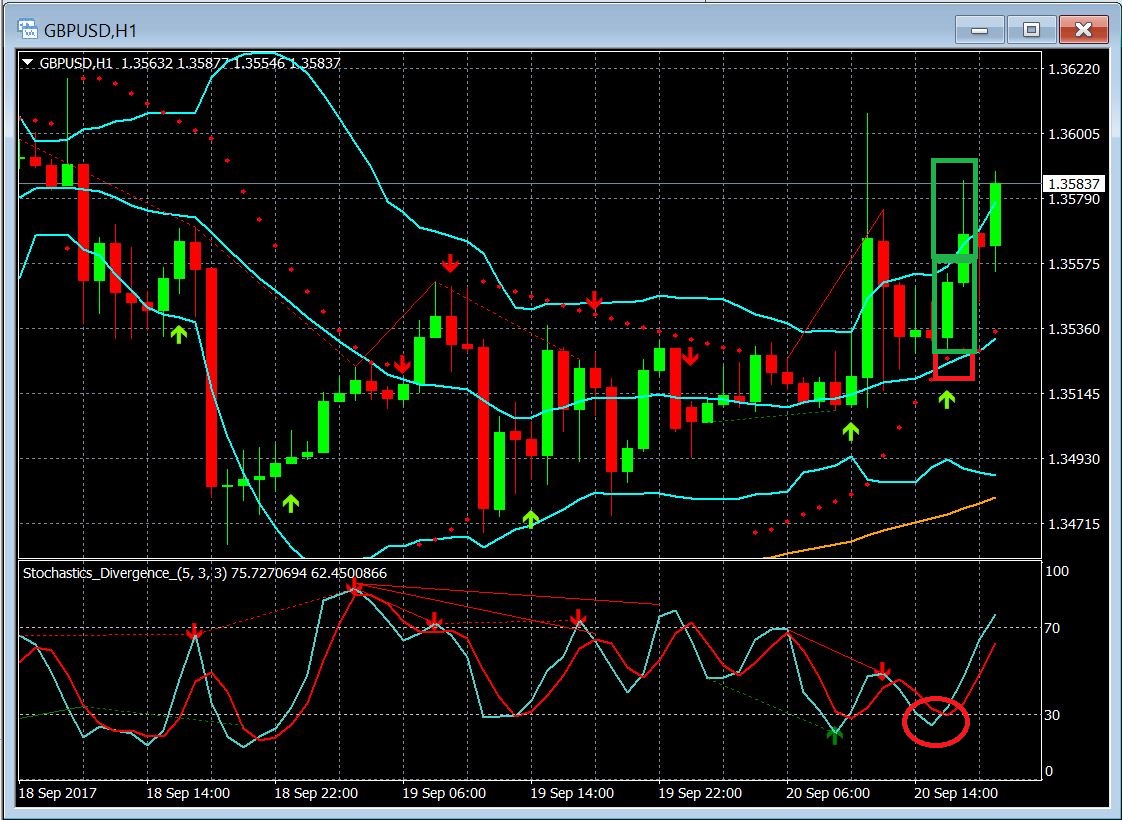The image size is (1122, 820).
Task: Click the 1.35145 price scale value
Action: click(1073, 394)
